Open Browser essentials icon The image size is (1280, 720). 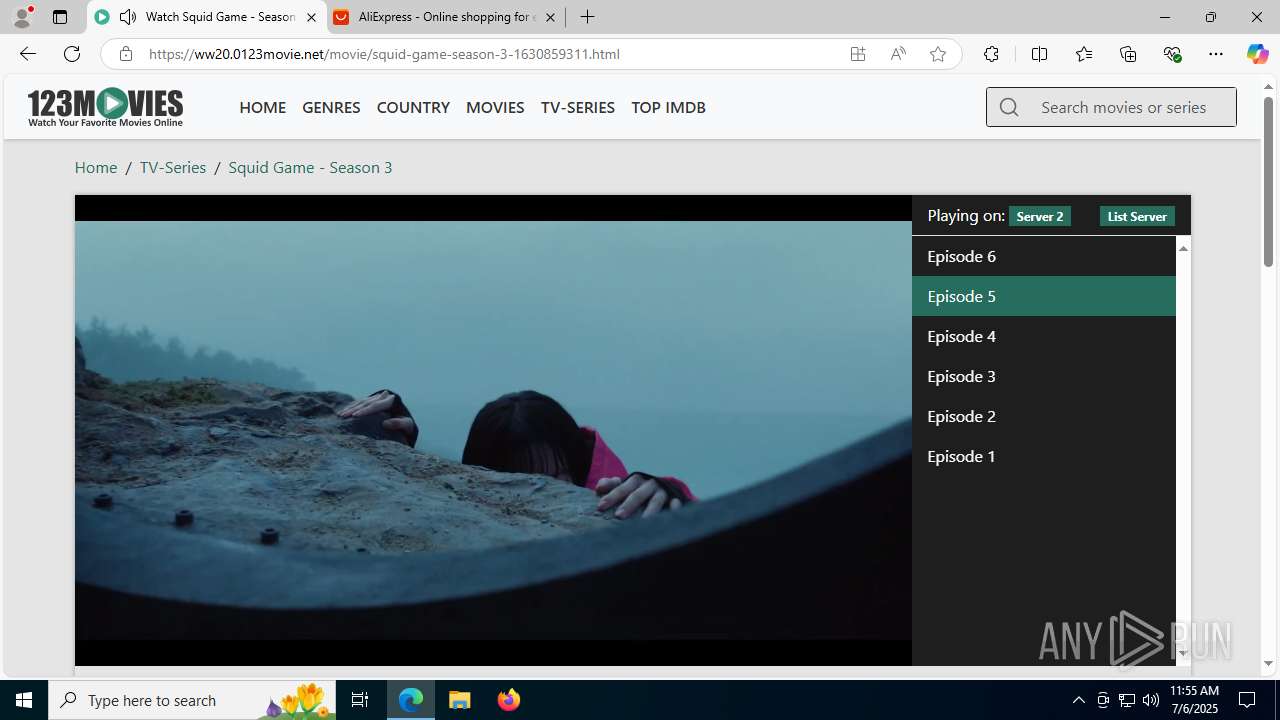(x=1172, y=54)
